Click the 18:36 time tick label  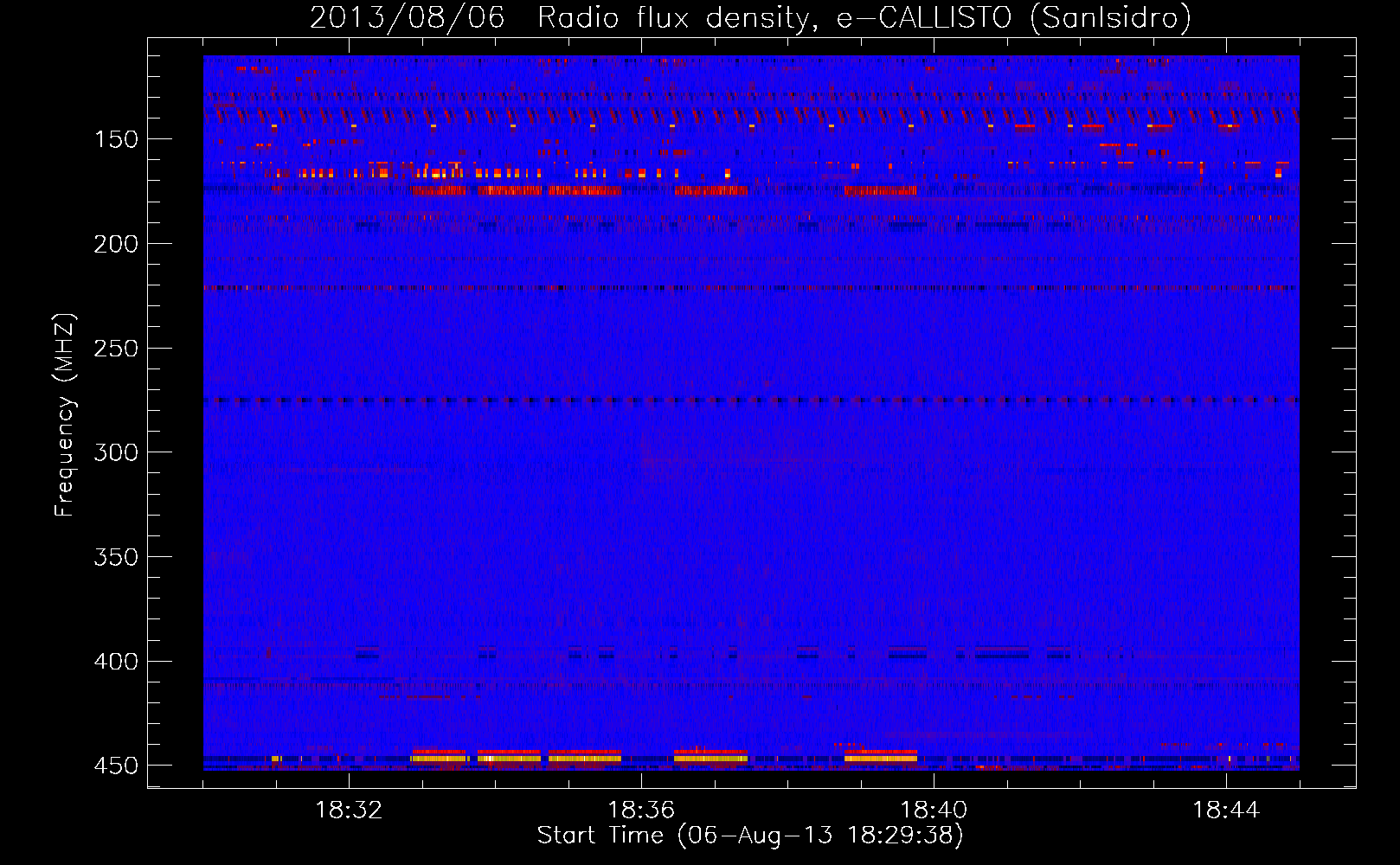point(641,811)
